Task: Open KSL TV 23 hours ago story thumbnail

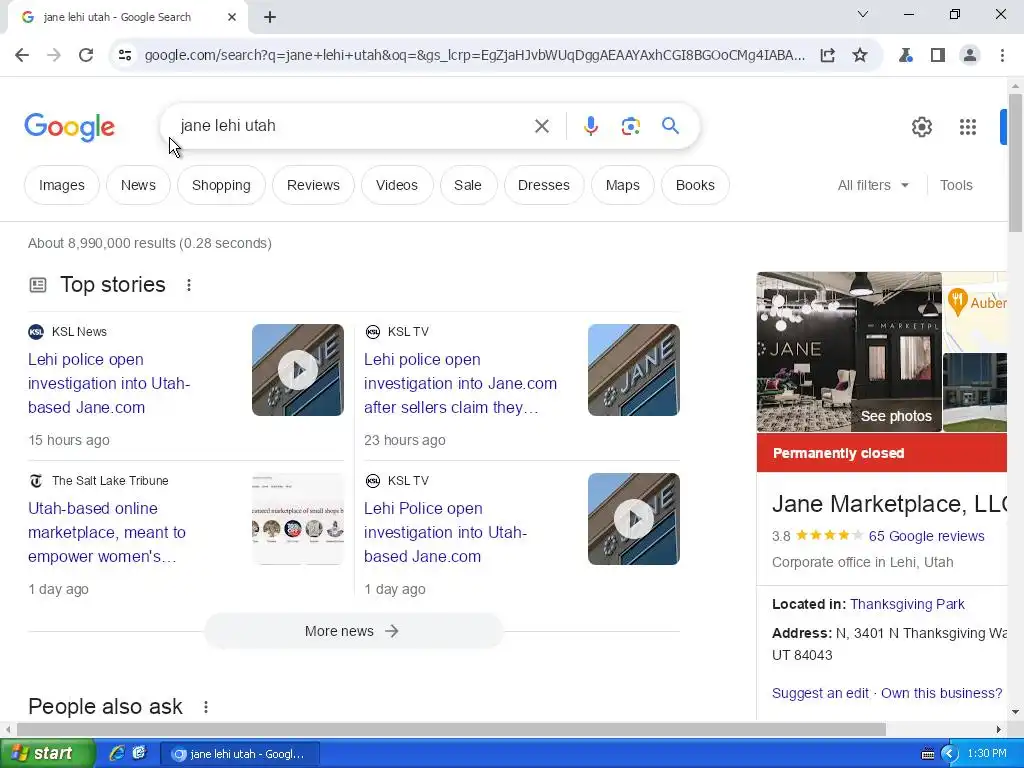Action: [633, 370]
